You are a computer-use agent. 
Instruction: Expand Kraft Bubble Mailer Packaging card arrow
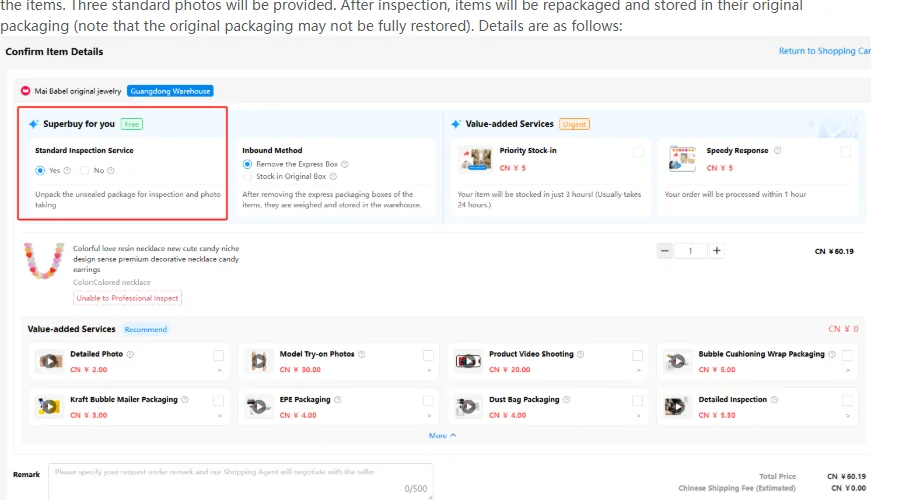[219, 416]
